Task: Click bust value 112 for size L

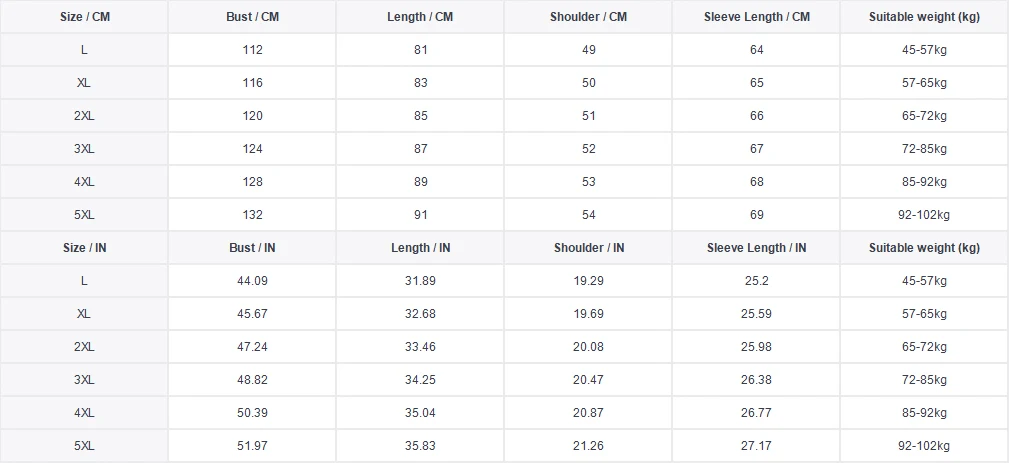Action: pyautogui.click(x=252, y=50)
